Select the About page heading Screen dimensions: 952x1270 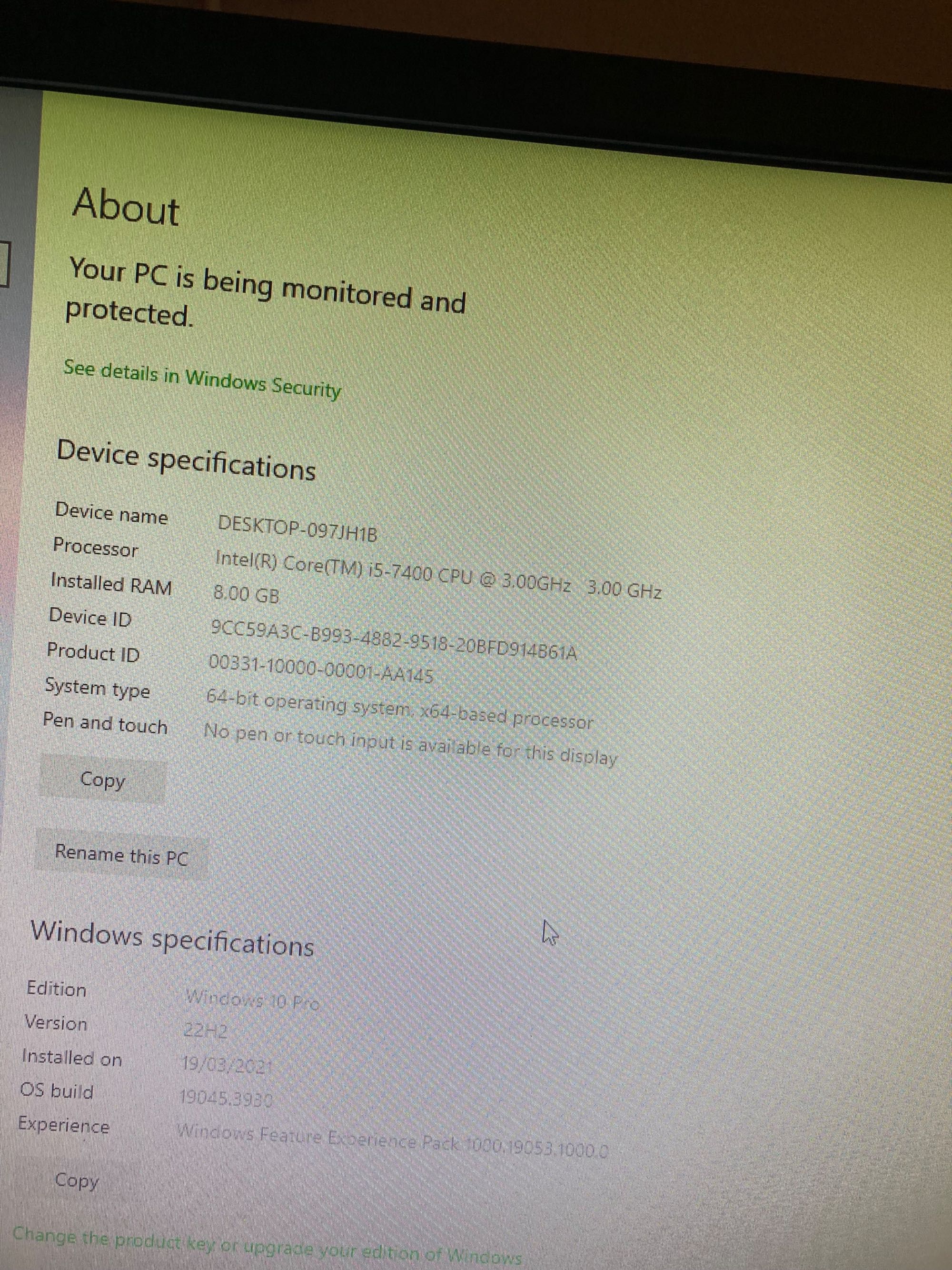pos(126,207)
